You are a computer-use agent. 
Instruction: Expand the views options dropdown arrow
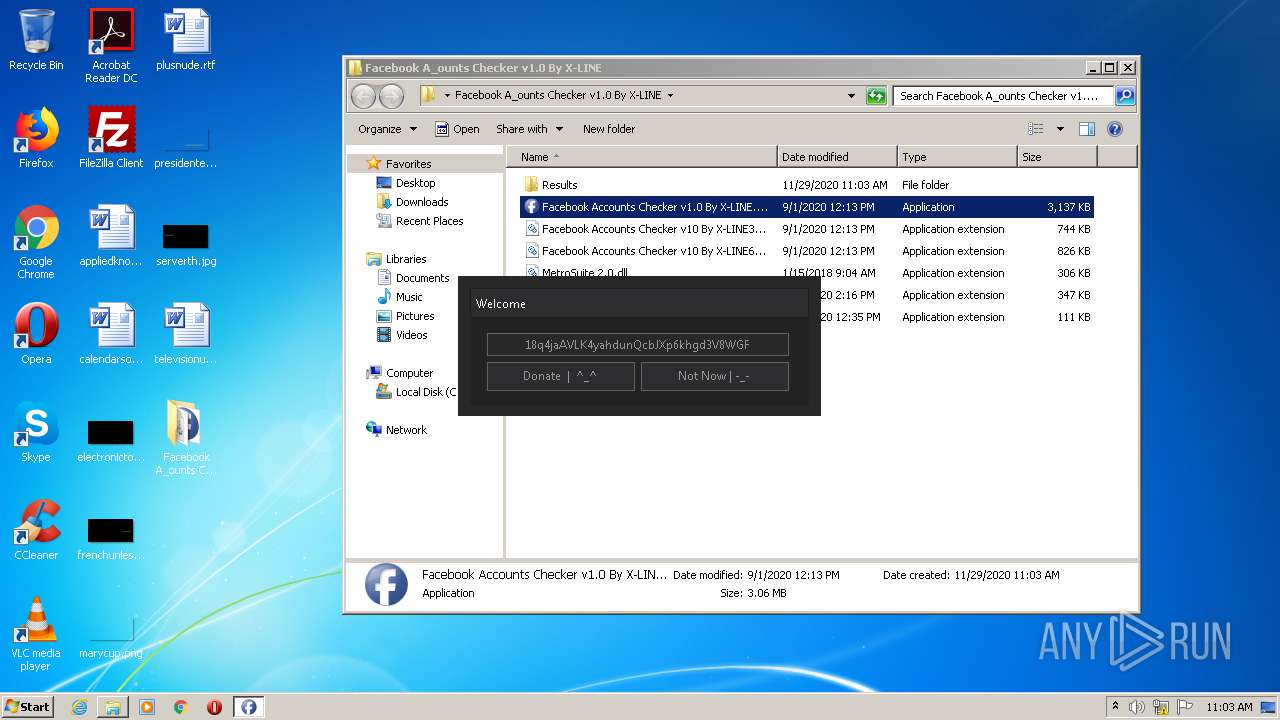(x=1058, y=129)
